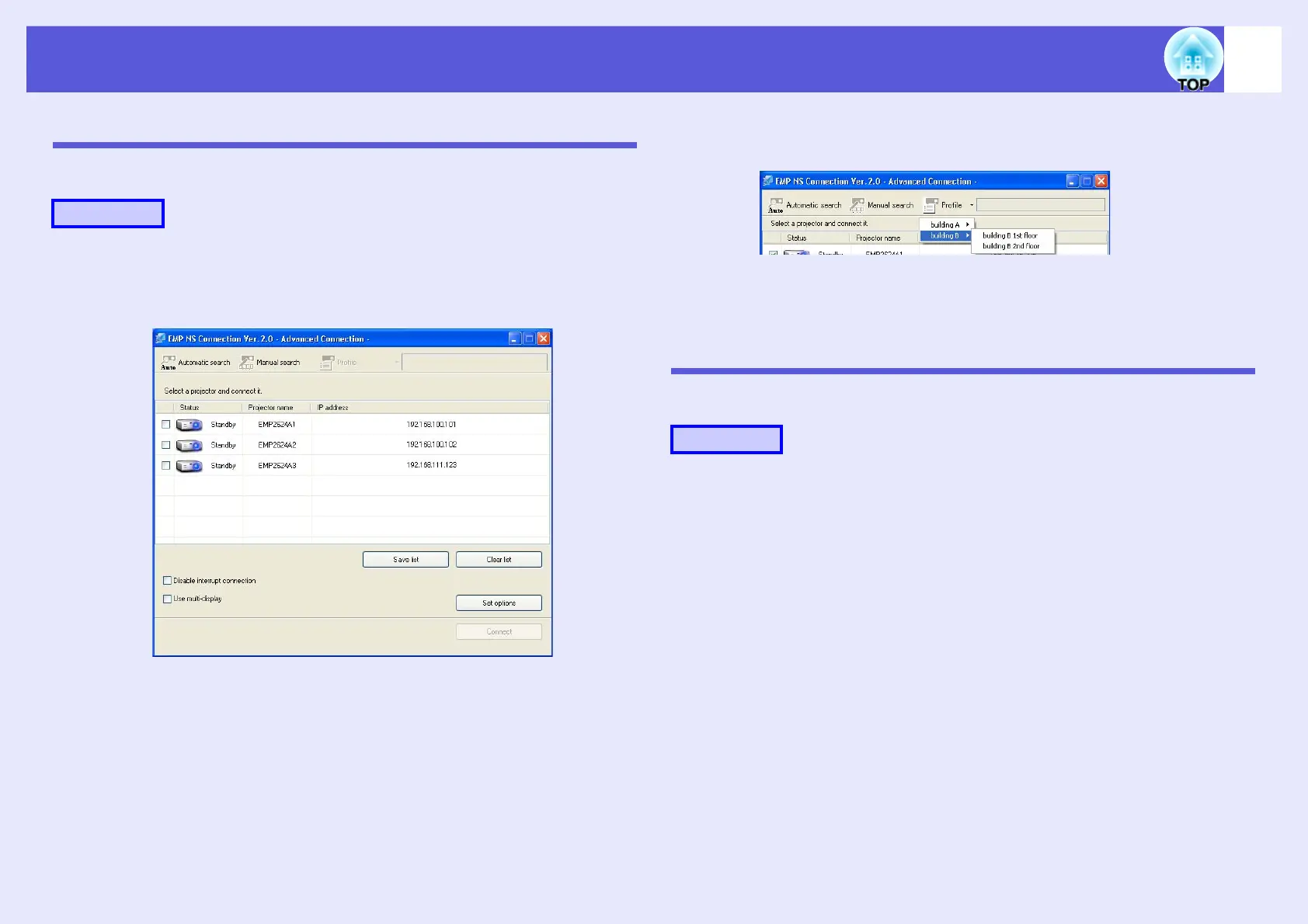Select highlighted building B menu entry
Screen dimensions: 1308x924
[x=947, y=235]
